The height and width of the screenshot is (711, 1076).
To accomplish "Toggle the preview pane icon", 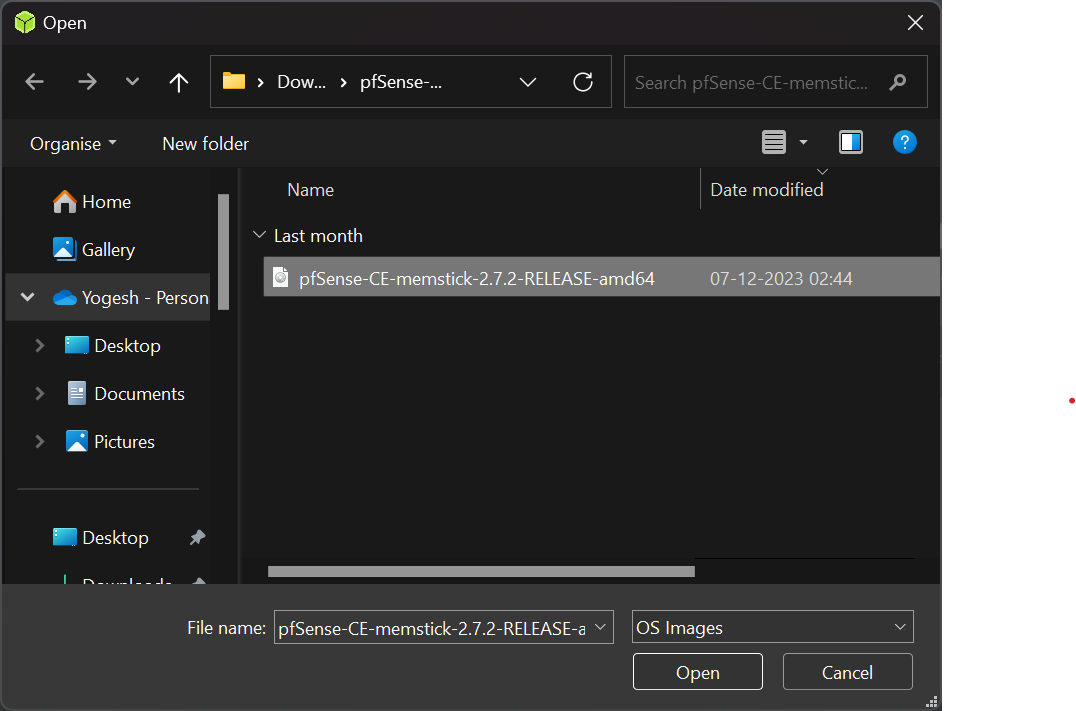I will pyautogui.click(x=851, y=142).
